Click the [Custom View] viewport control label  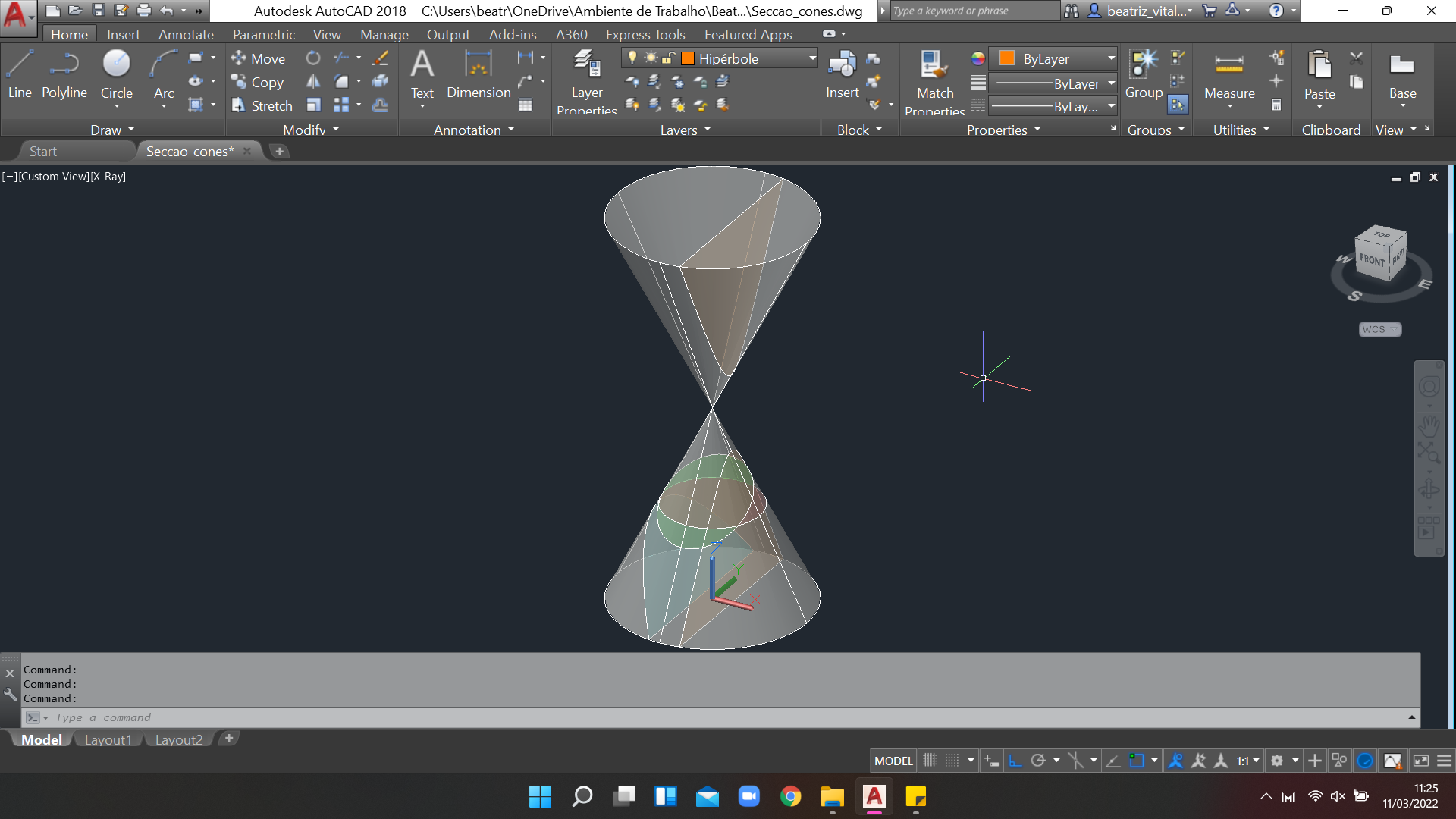(54, 176)
